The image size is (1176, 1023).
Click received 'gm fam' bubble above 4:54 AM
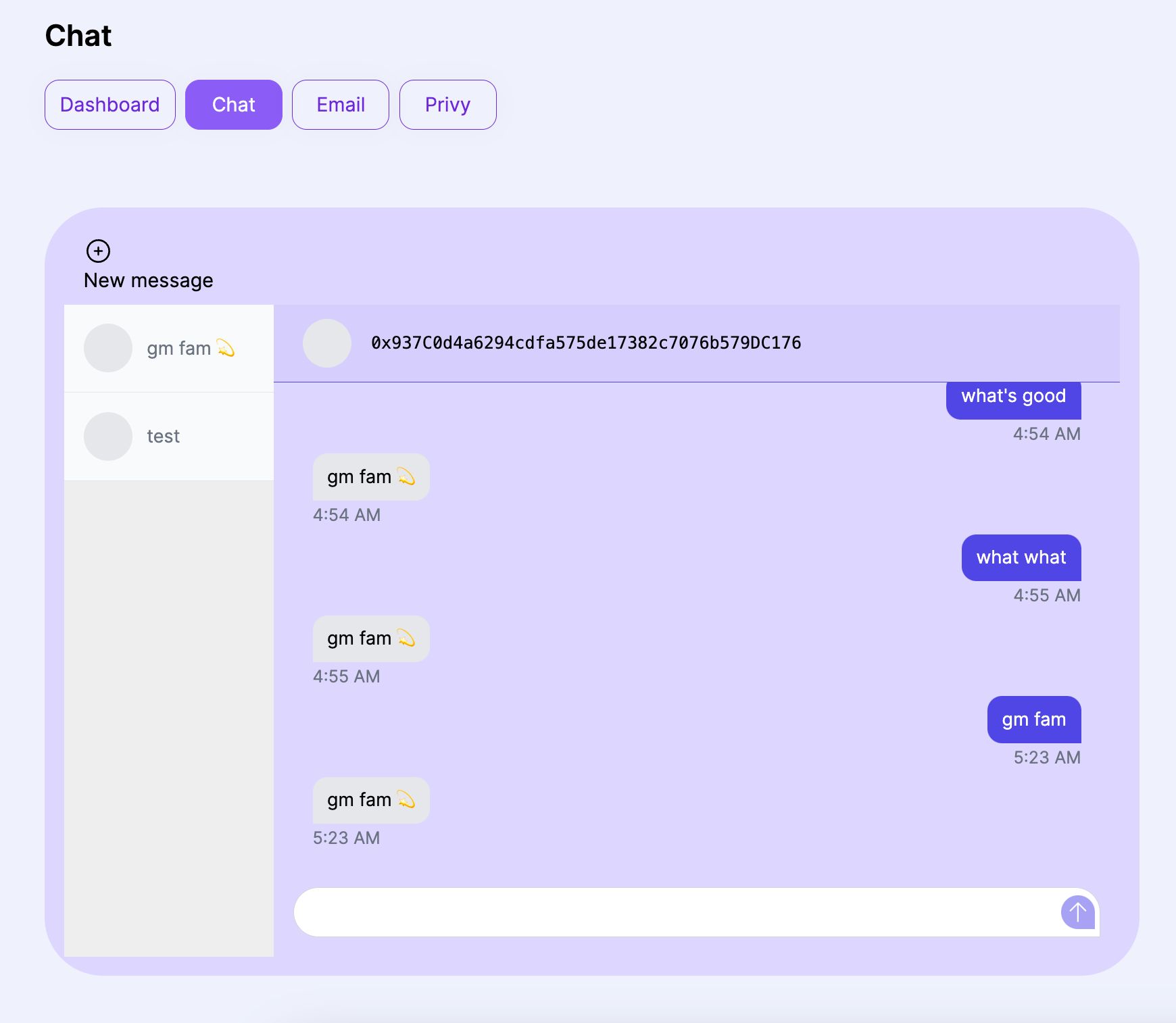coord(371,477)
